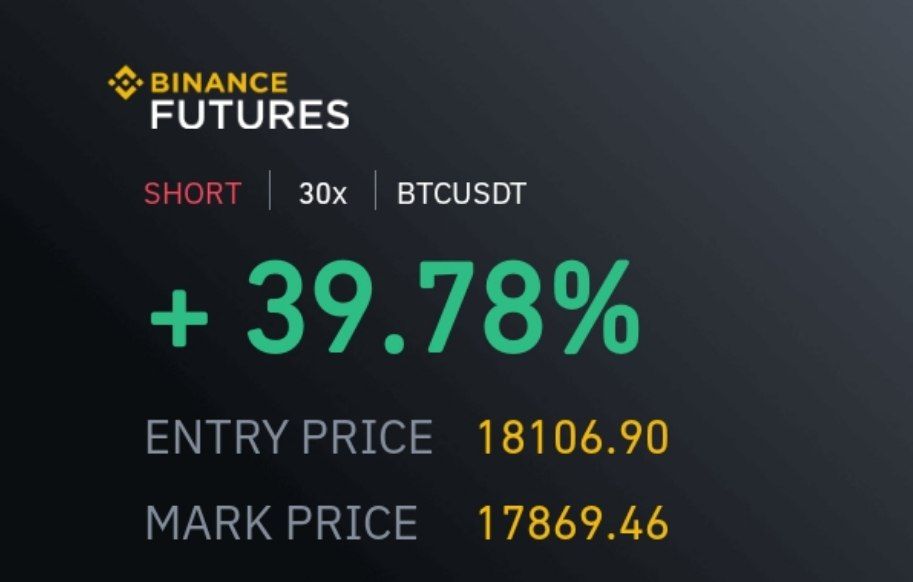Screen dimensions: 913x582
Task: Click the decimal dot in the ROI figure
Action: click(395, 345)
